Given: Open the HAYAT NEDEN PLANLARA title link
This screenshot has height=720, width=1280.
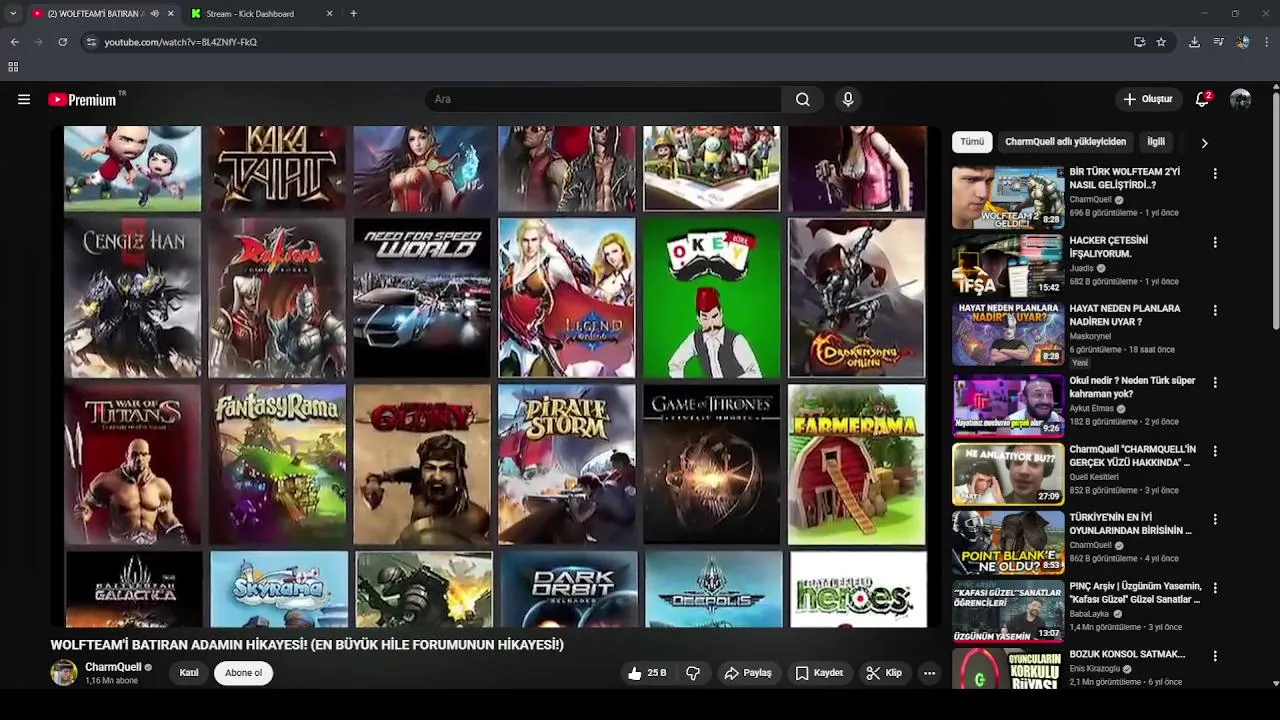Looking at the screenshot, I should tap(1125, 315).
